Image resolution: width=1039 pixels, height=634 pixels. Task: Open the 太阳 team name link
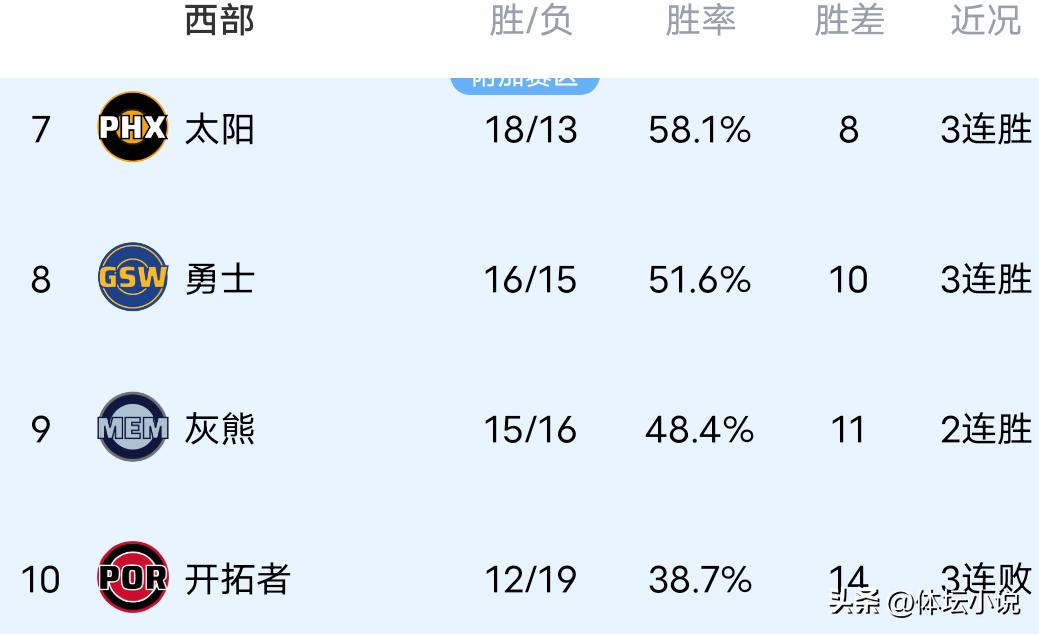[x=219, y=129]
